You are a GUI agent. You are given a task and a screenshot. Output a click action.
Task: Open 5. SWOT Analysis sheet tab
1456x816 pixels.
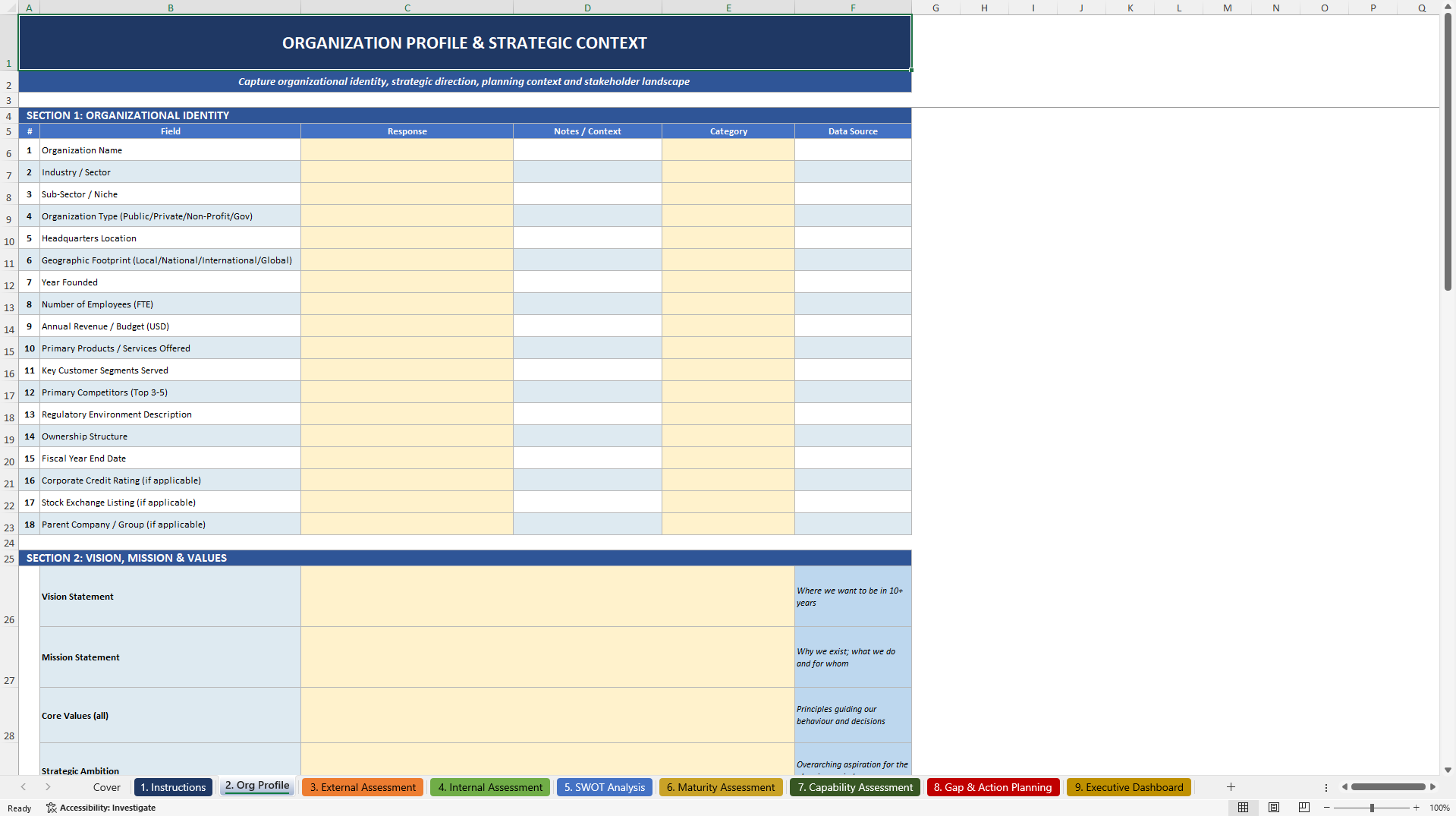605,787
